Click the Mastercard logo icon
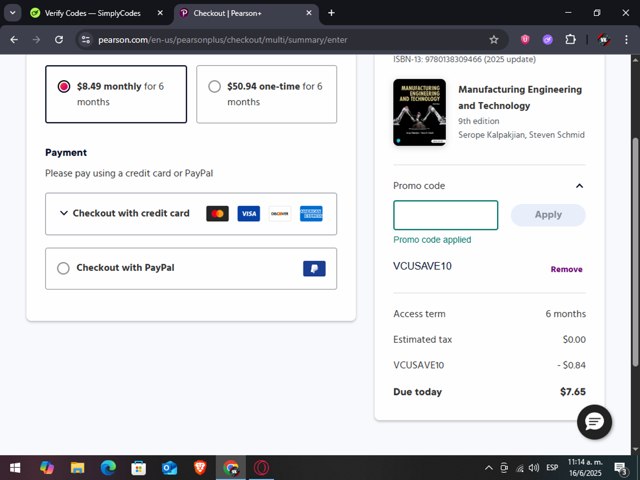 (217, 213)
